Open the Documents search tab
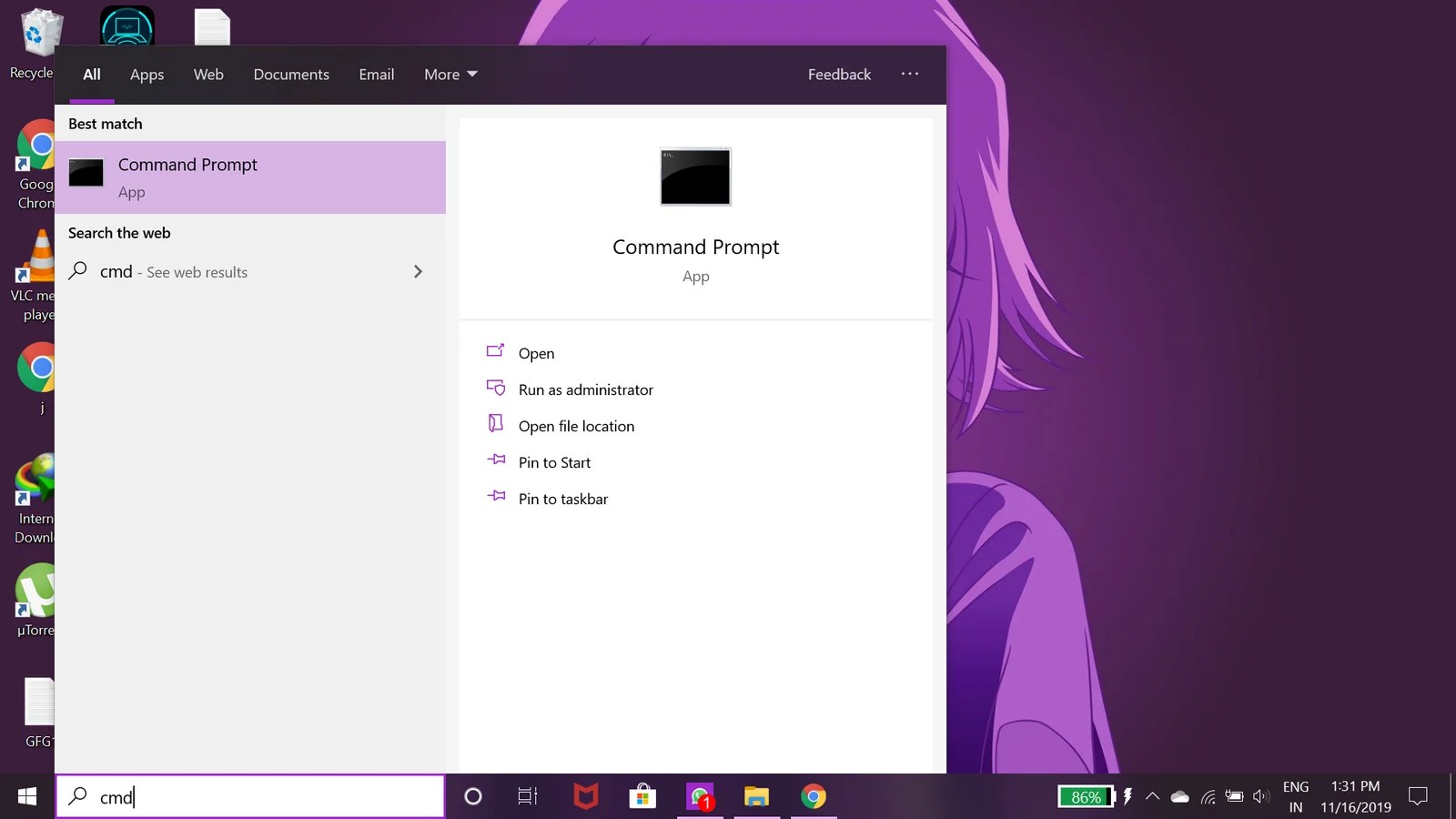 291,75
